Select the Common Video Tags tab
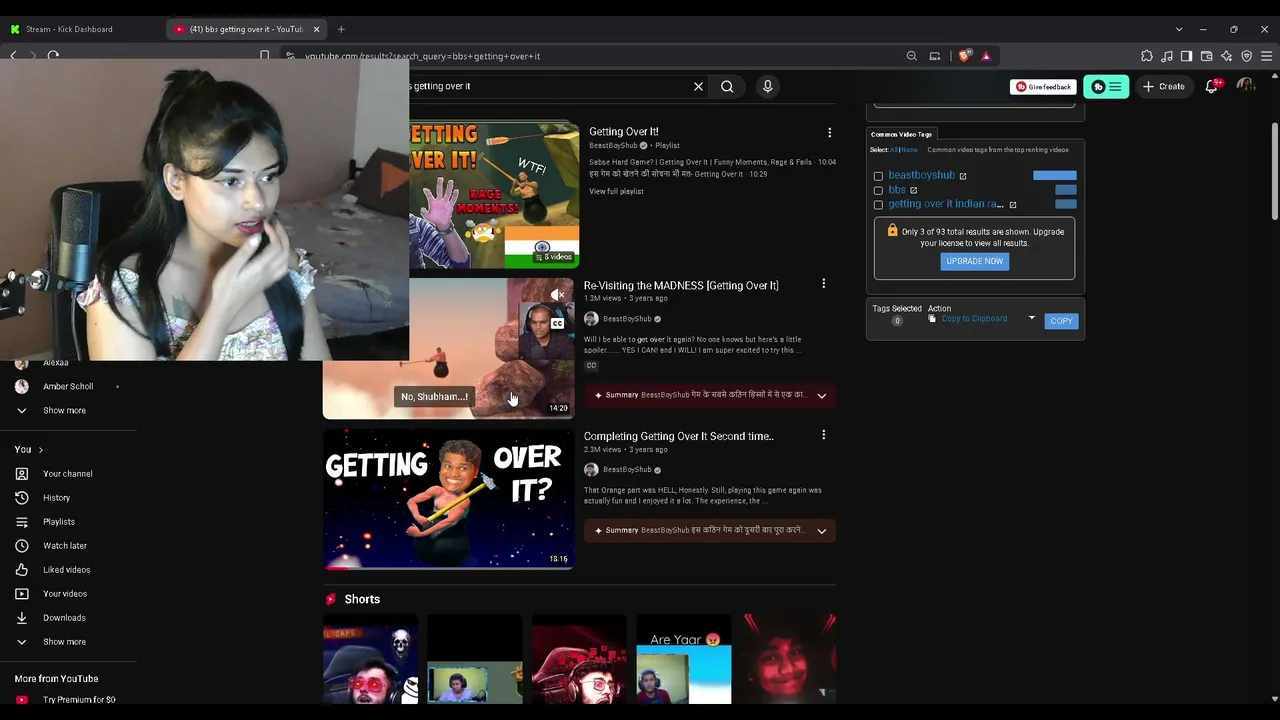Screen dimensions: 1280x720 [901, 134]
